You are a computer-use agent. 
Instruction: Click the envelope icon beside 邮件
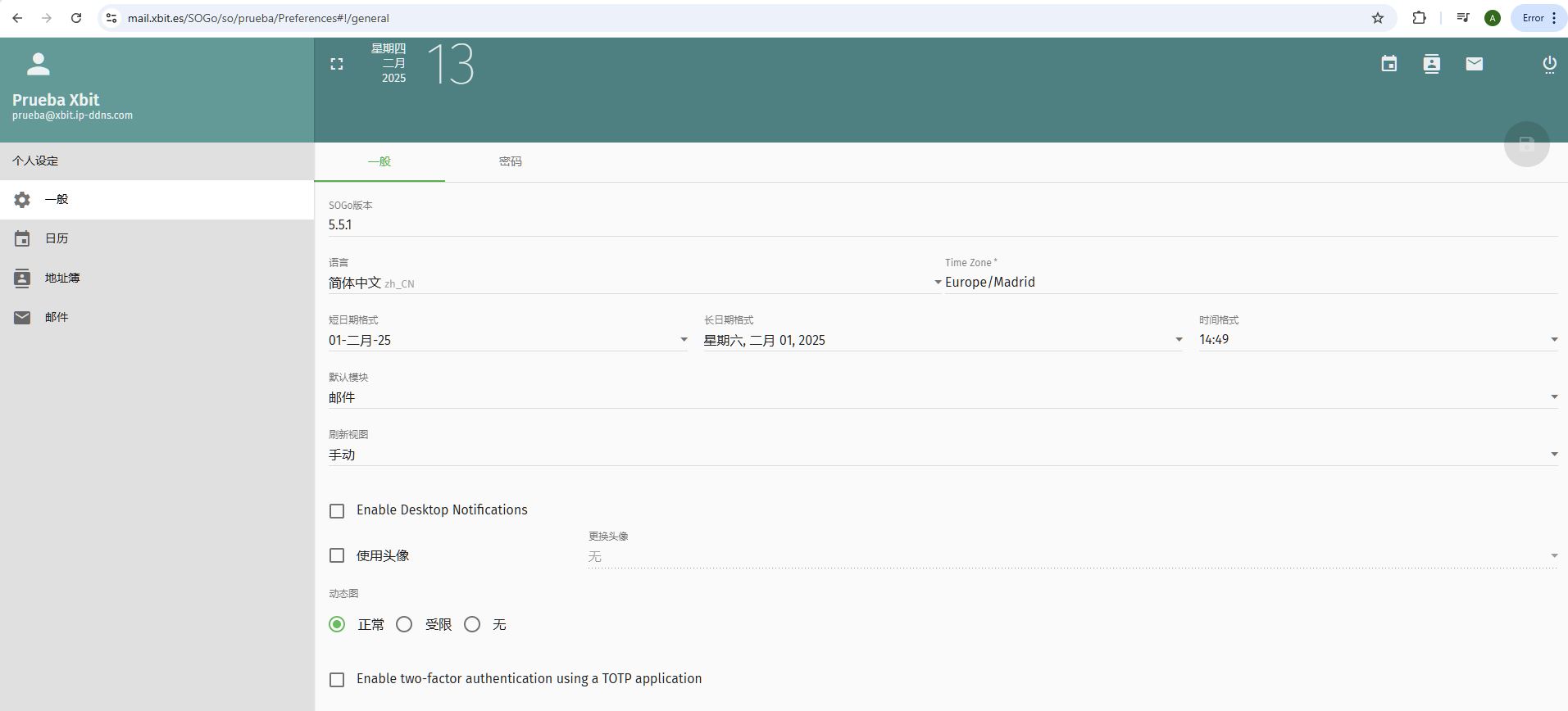pyautogui.click(x=22, y=317)
